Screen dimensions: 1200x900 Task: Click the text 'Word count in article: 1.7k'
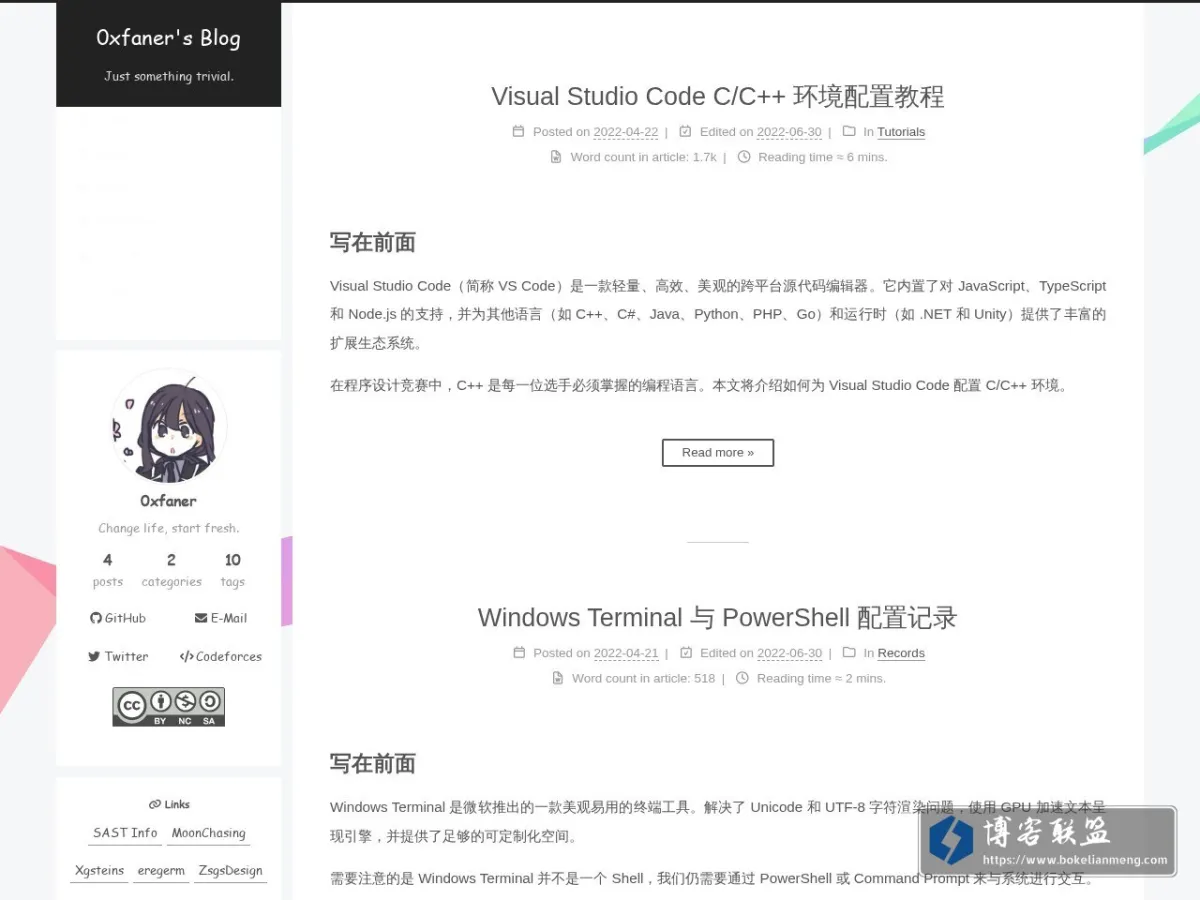644,156
